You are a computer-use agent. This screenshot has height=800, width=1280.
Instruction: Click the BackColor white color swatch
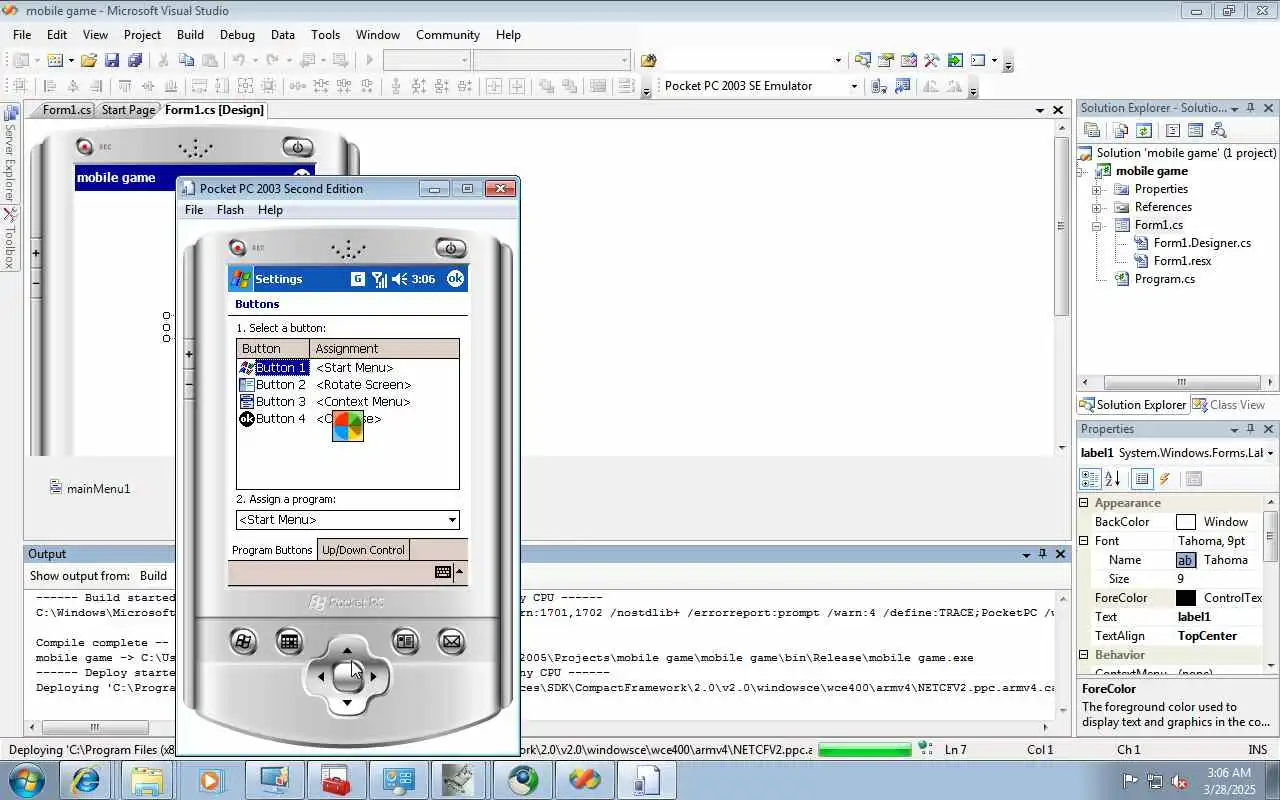[x=1186, y=522]
